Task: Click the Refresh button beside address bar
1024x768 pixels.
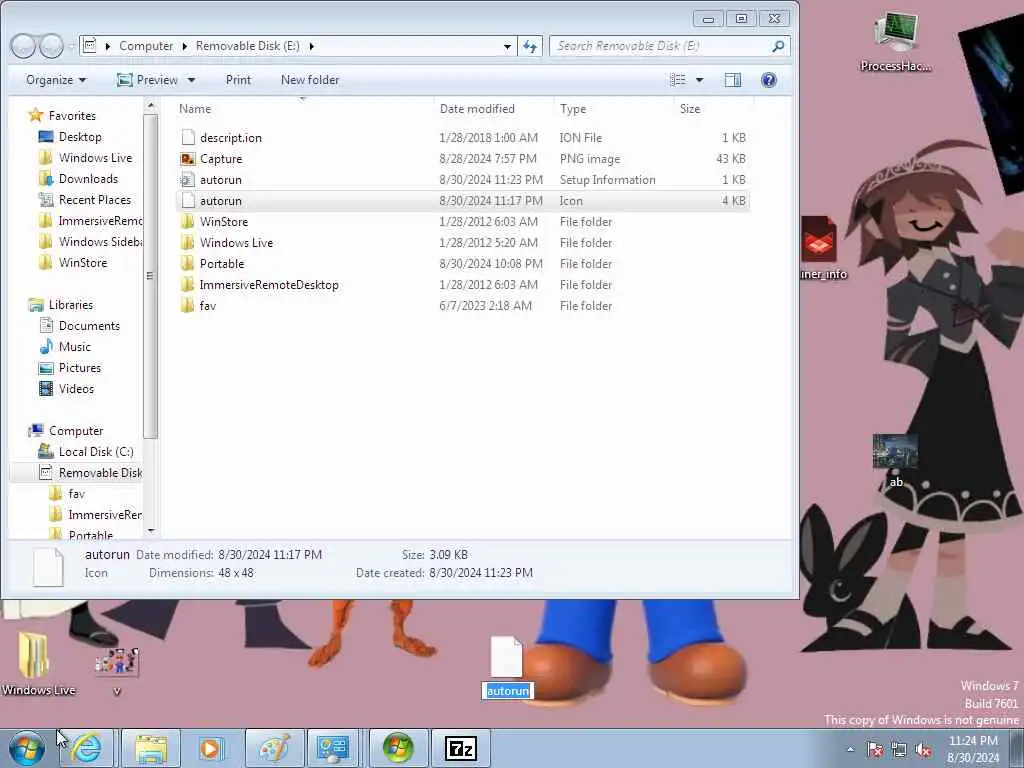Action: click(x=530, y=46)
